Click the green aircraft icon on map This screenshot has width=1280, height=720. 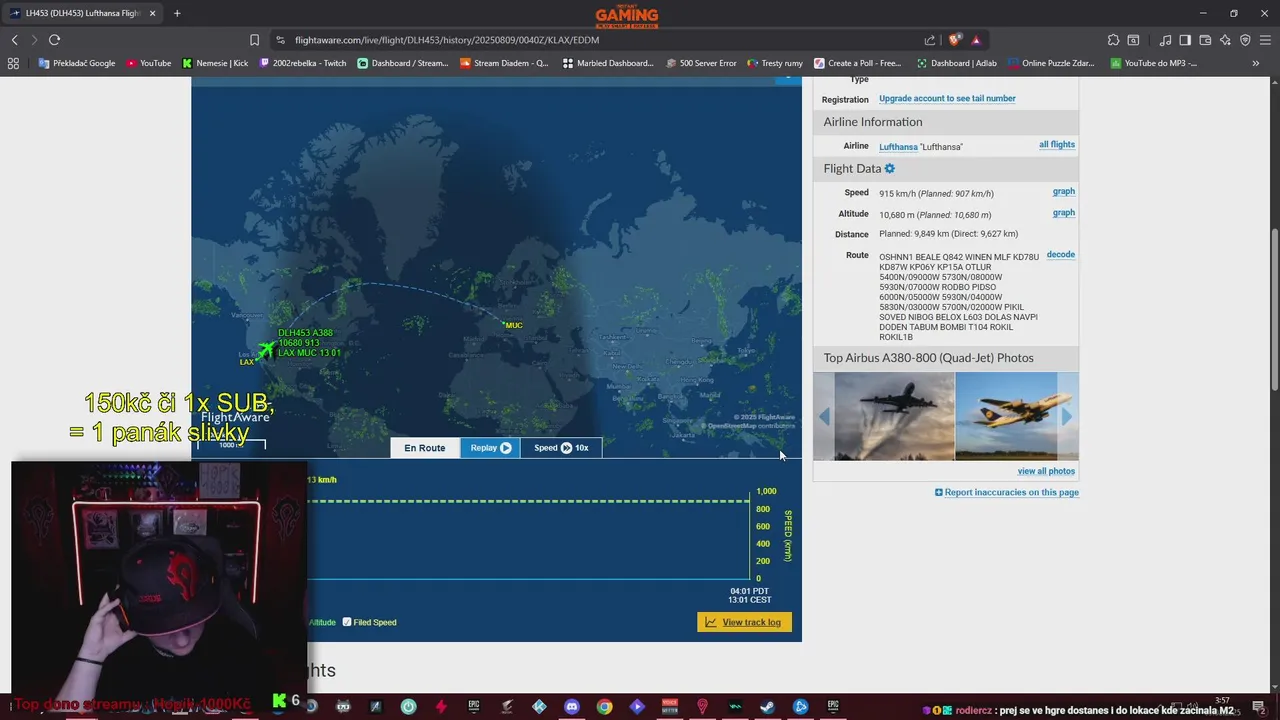(x=266, y=349)
